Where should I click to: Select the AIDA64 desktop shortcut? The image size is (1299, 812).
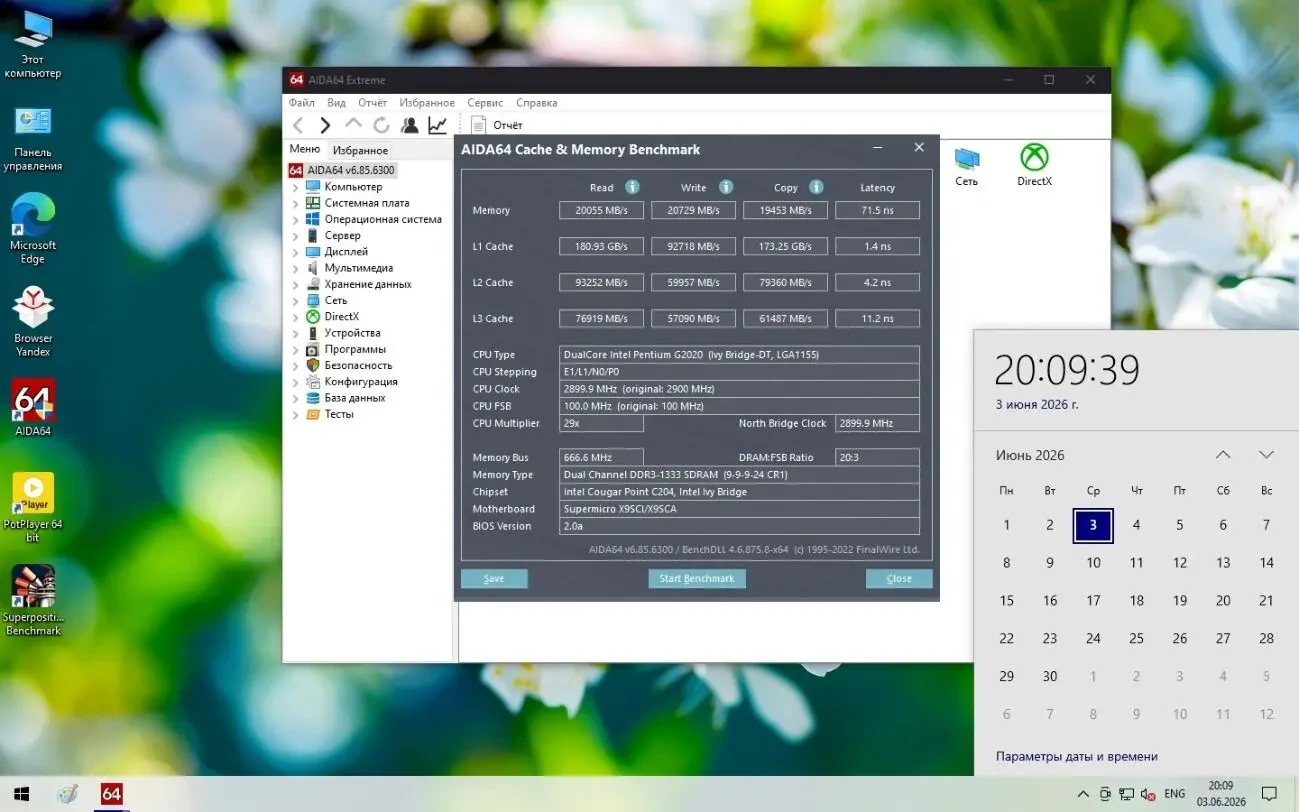(33, 408)
